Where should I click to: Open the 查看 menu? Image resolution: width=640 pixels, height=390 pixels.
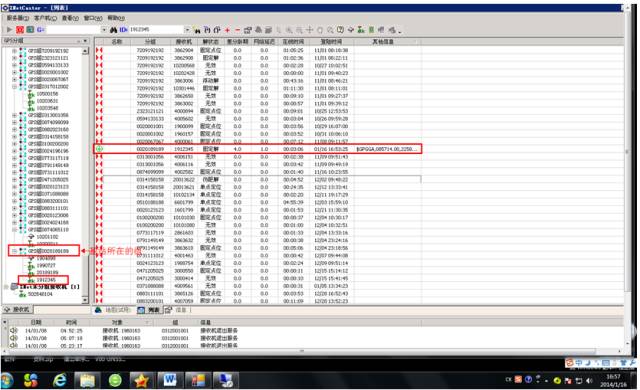tap(70, 18)
